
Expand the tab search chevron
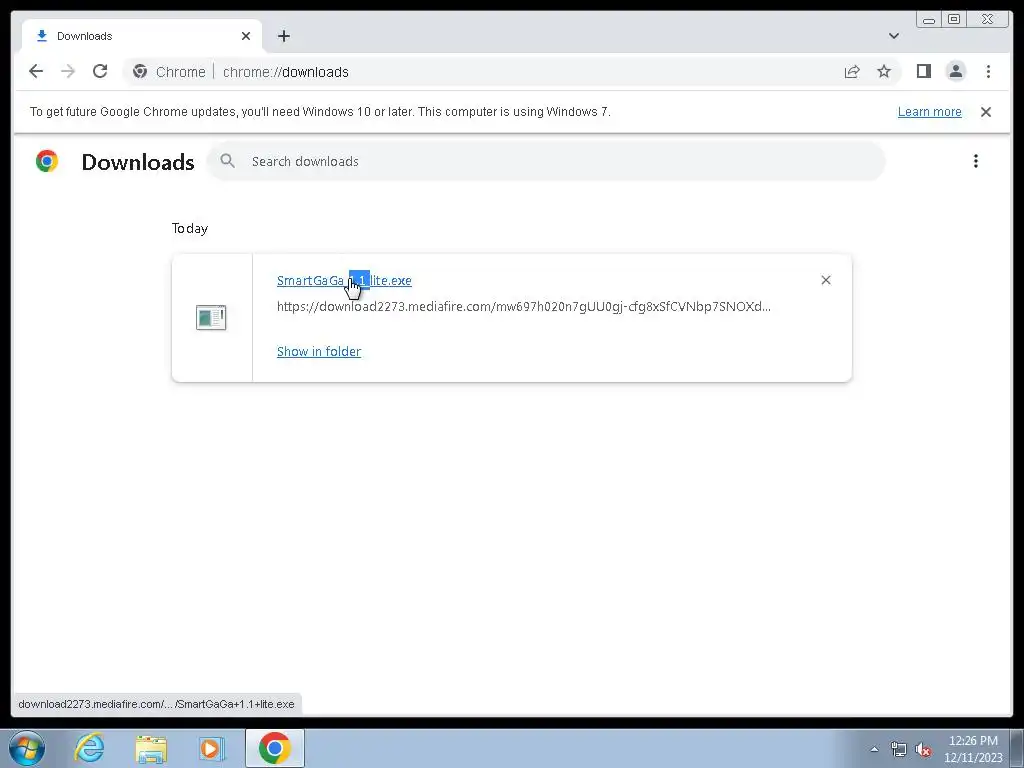click(894, 36)
